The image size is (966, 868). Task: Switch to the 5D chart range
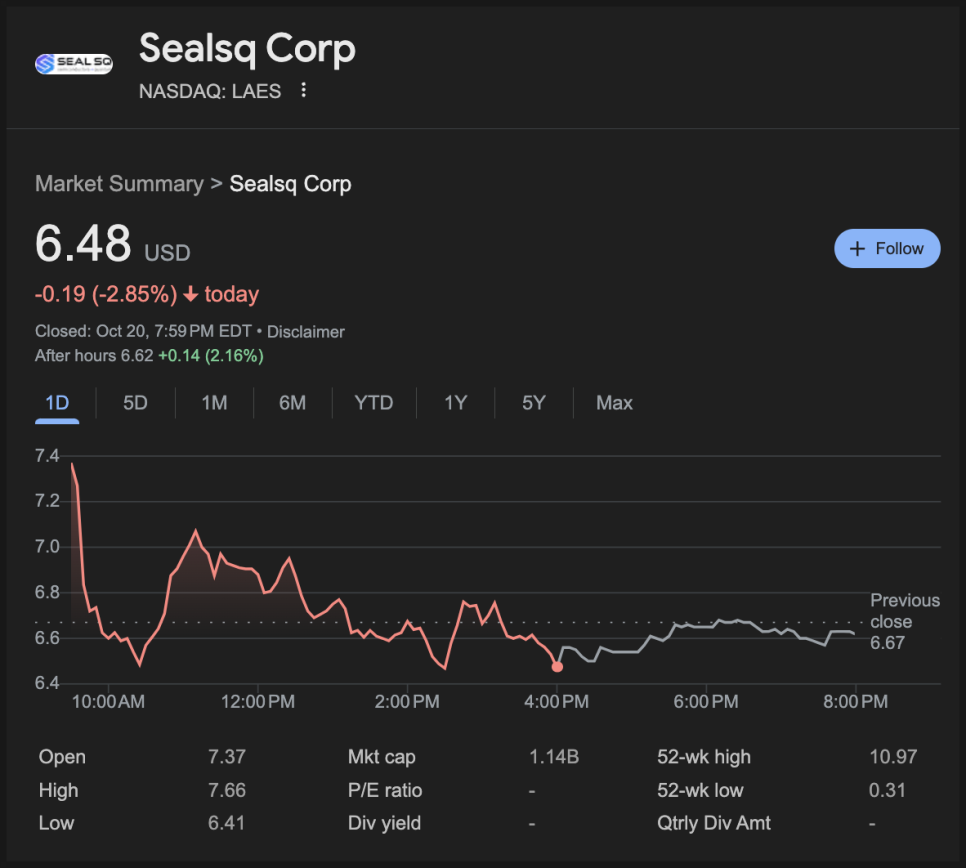click(135, 403)
